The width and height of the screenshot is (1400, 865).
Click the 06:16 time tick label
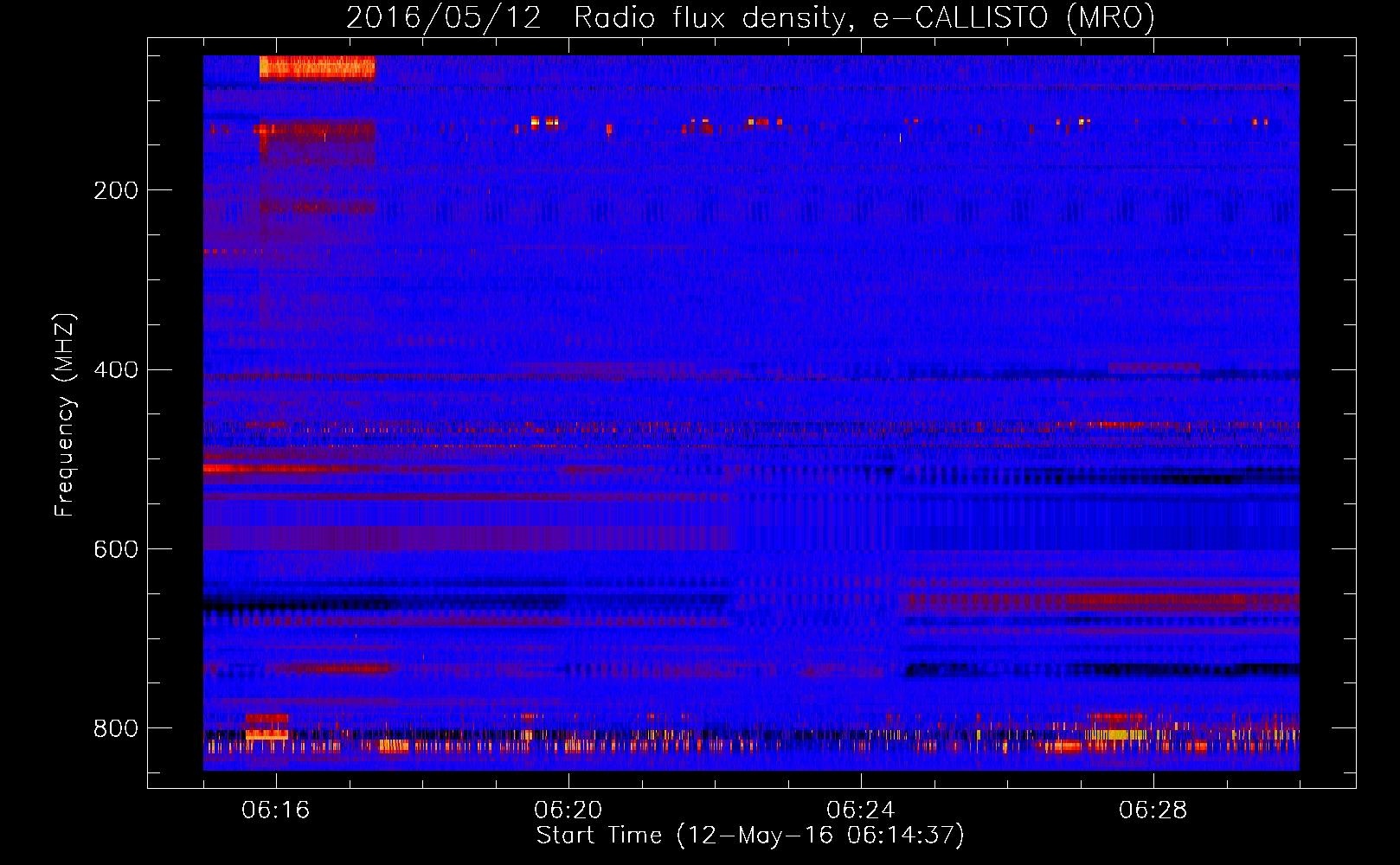[276, 811]
